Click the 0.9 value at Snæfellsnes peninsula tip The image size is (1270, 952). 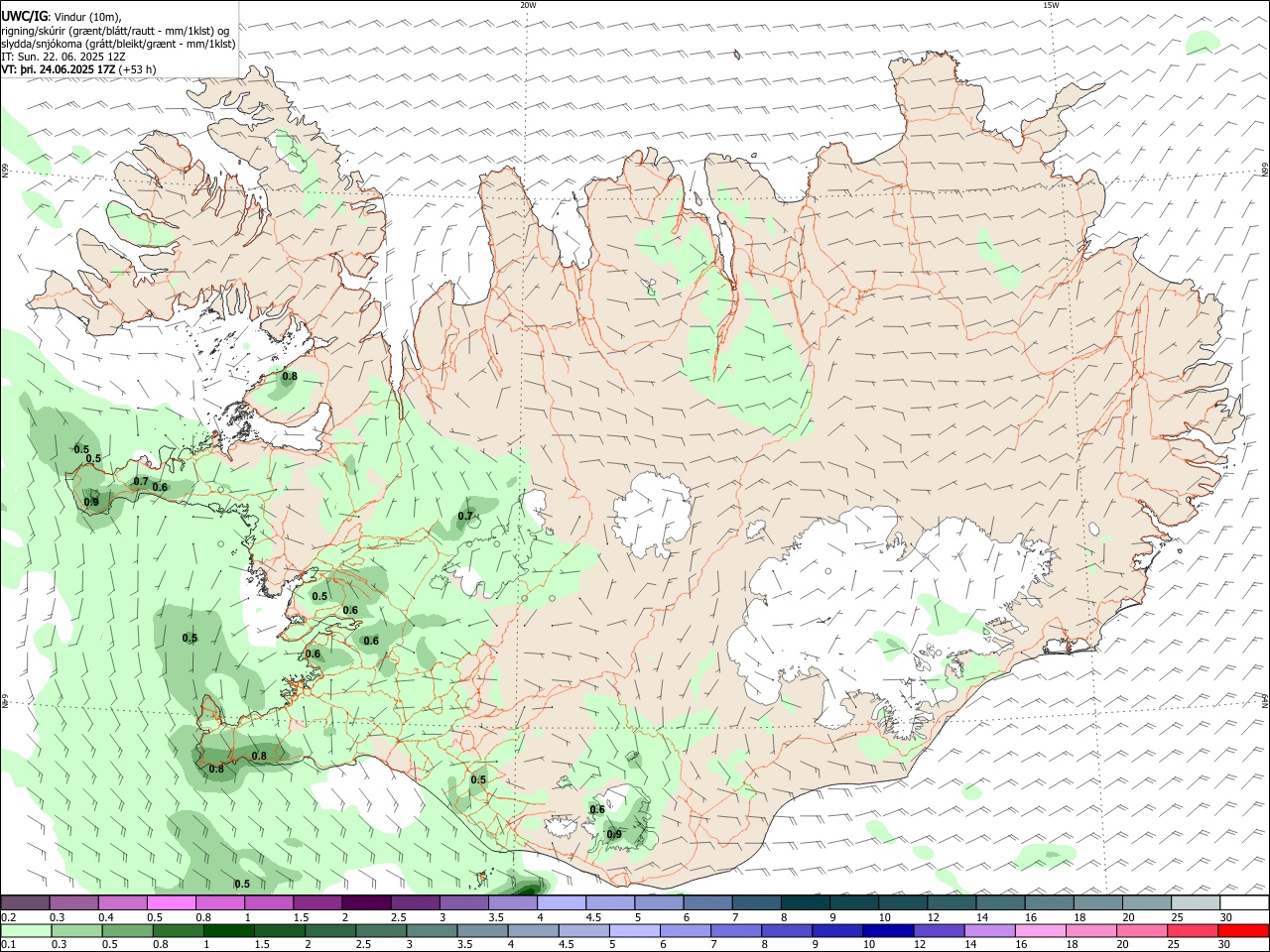point(91,503)
